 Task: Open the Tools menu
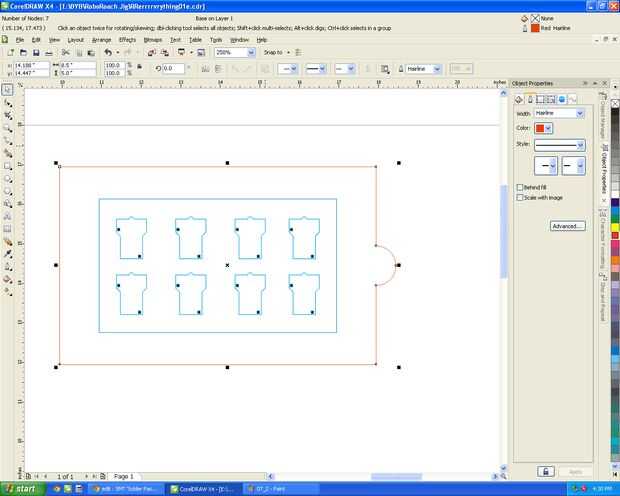click(216, 40)
